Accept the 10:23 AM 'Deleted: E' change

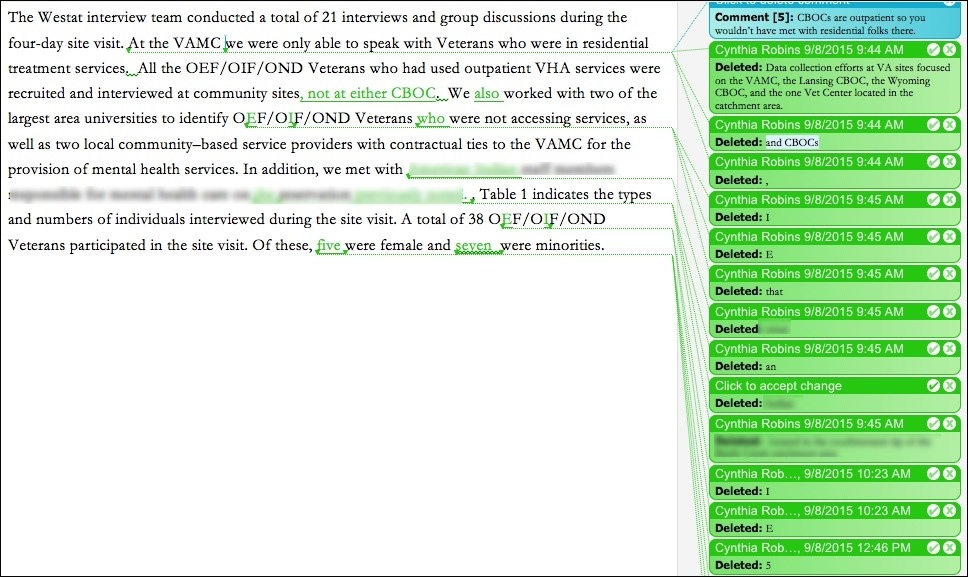tap(932, 511)
